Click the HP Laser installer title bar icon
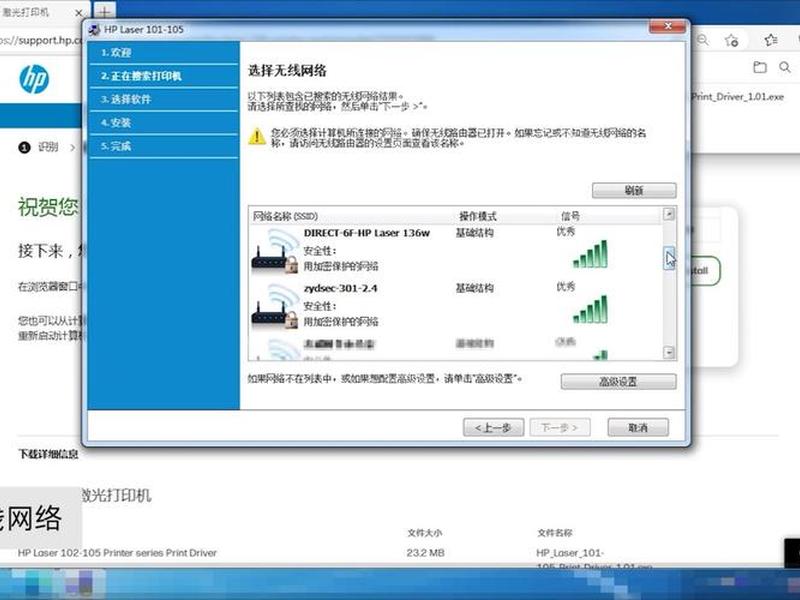The image size is (800, 600). point(94,30)
